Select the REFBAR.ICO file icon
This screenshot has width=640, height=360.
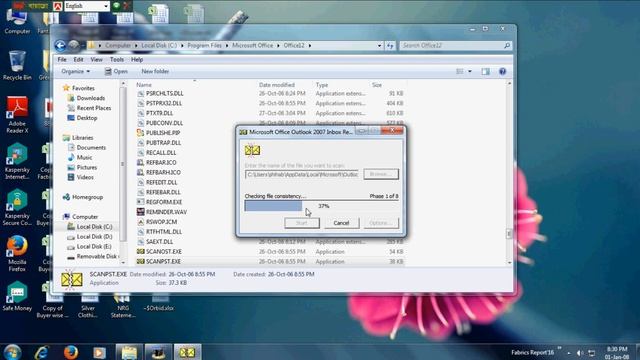pyautogui.click(x=140, y=162)
